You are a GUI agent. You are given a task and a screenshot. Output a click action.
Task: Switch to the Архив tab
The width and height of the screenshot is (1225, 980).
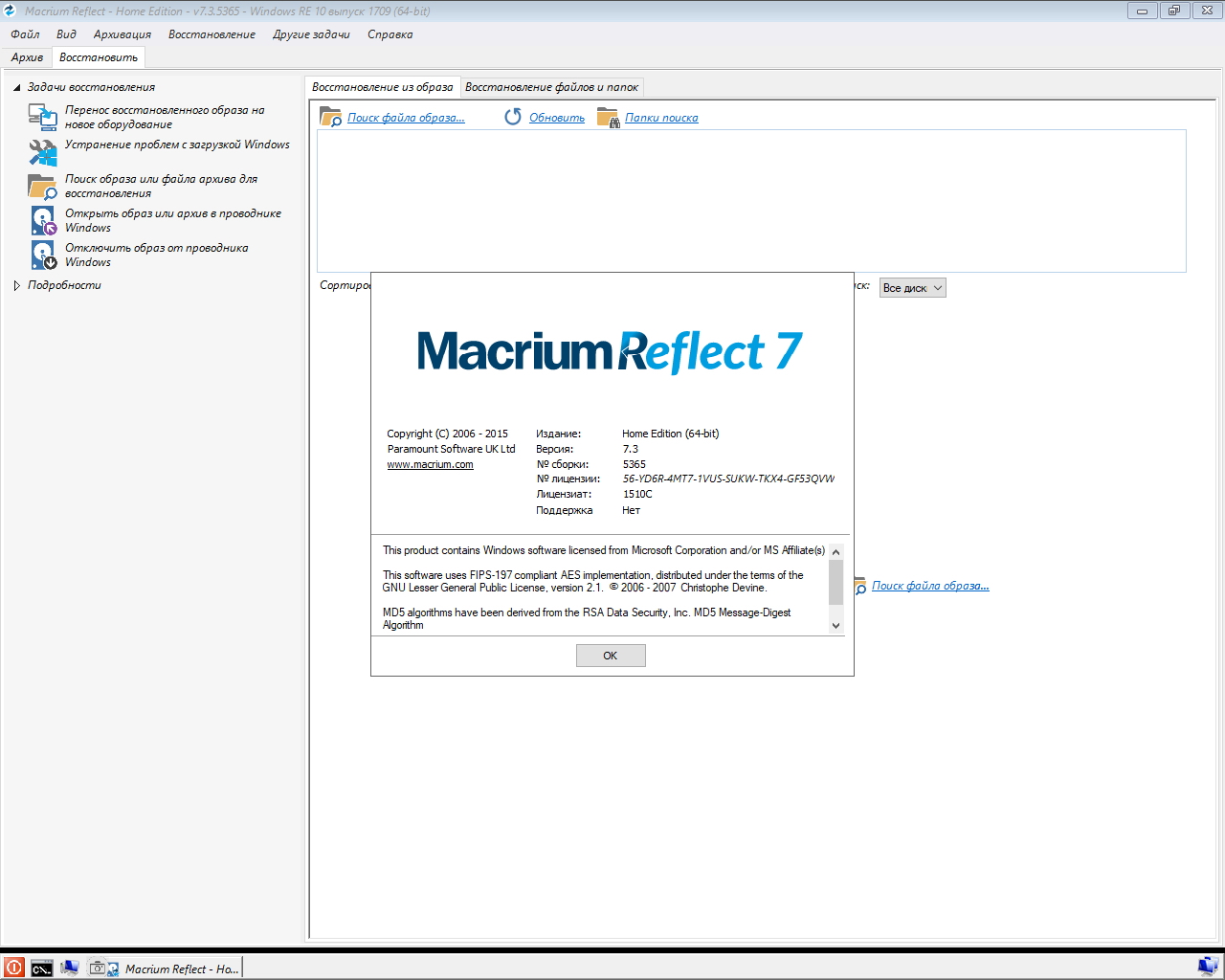pos(27,57)
